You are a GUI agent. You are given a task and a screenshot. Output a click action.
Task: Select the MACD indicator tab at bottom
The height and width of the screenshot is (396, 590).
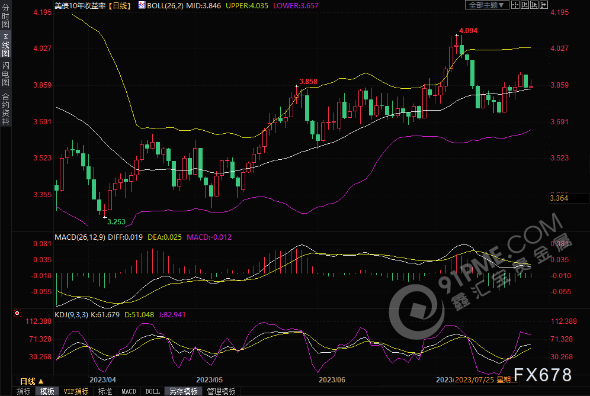[128, 391]
